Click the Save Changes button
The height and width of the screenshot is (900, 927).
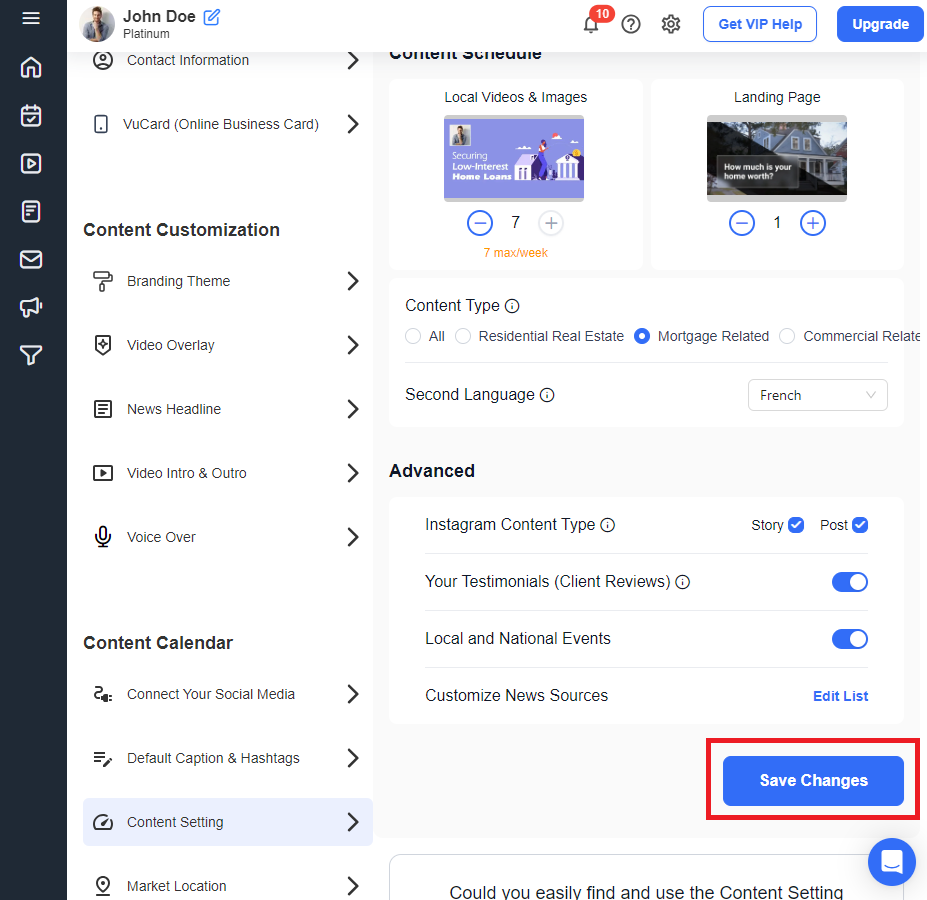point(813,781)
